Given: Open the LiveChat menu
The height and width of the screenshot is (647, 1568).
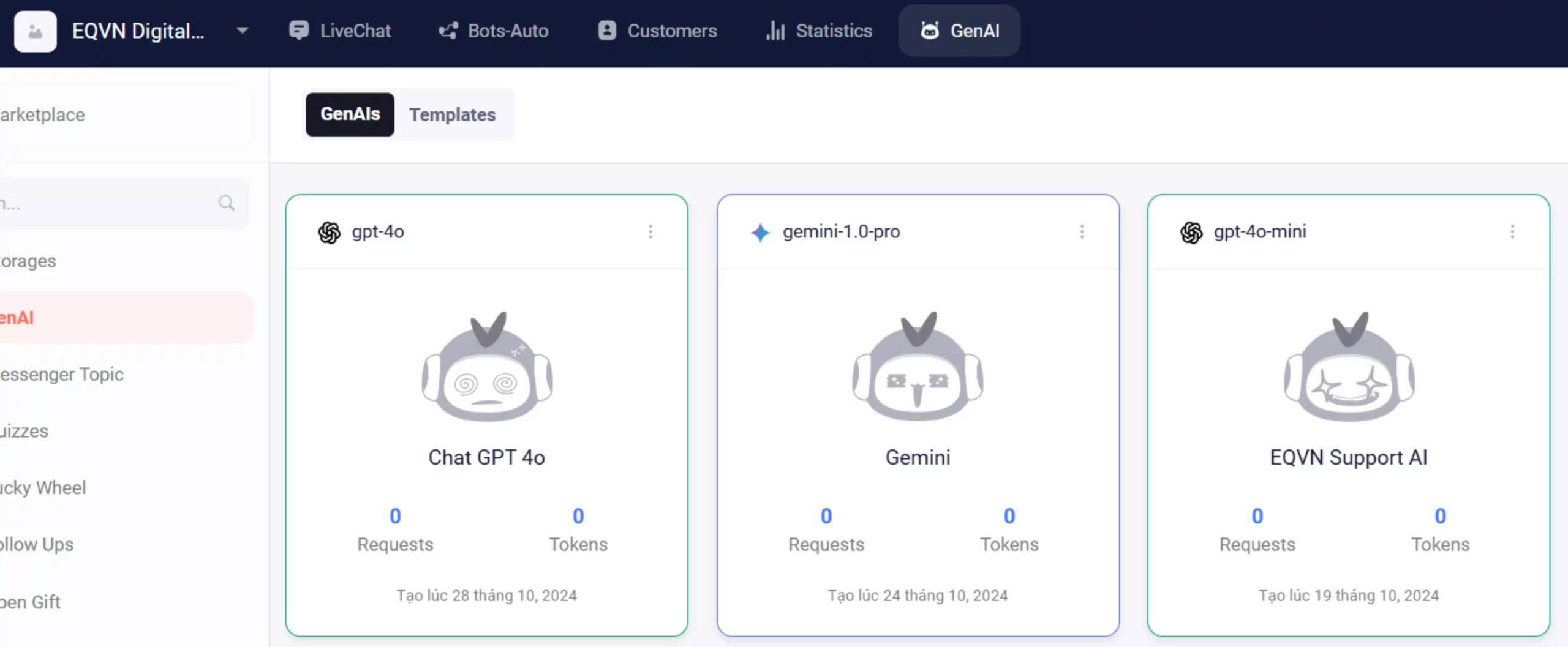Looking at the screenshot, I should tap(340, 31).
